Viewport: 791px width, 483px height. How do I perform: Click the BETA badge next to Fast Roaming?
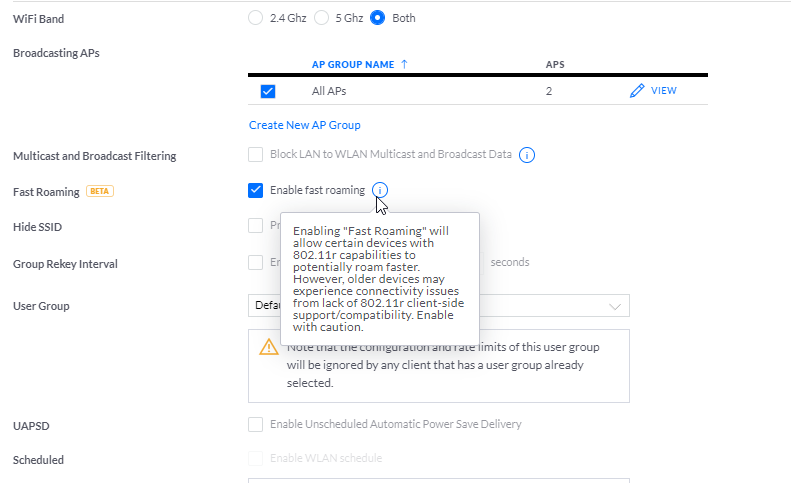[x=100, y=191]
